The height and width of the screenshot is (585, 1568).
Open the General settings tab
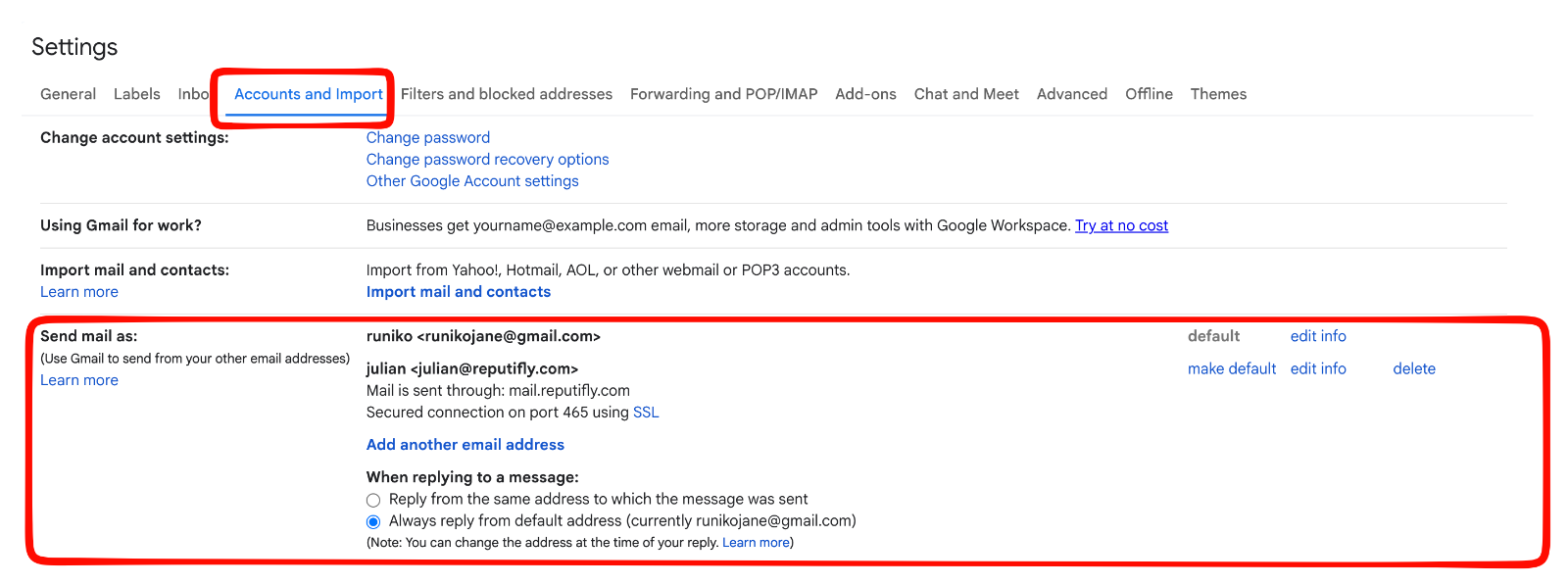click(68, 94)
